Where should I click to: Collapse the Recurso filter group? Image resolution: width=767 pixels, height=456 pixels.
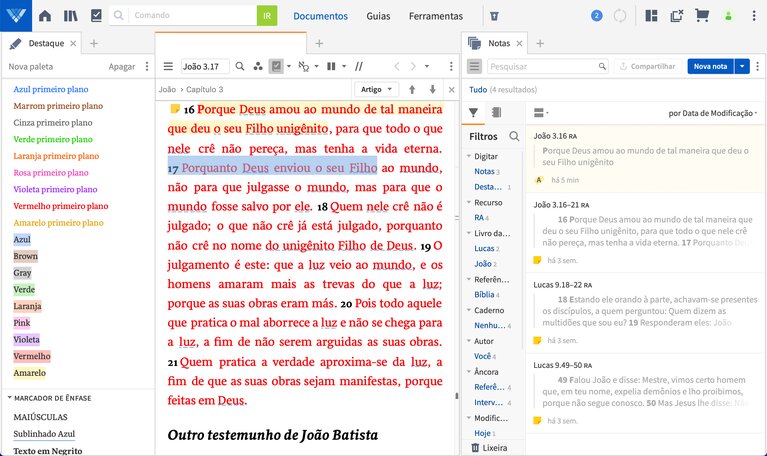click(469, 202)
